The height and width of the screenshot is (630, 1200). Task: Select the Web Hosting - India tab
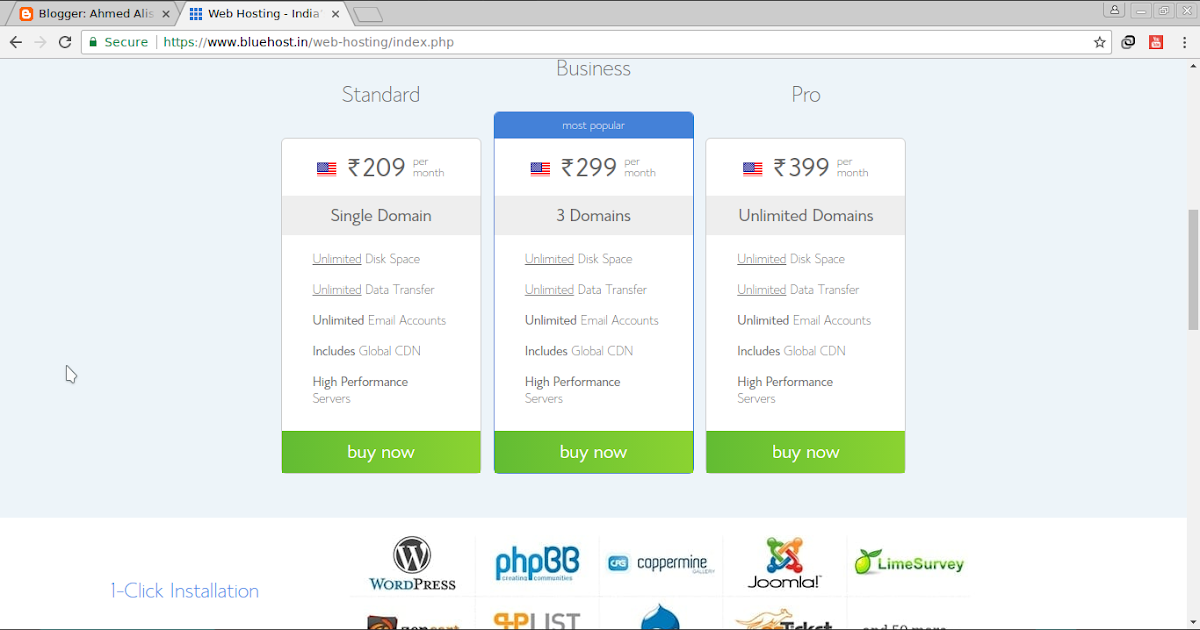pos(262,14)
